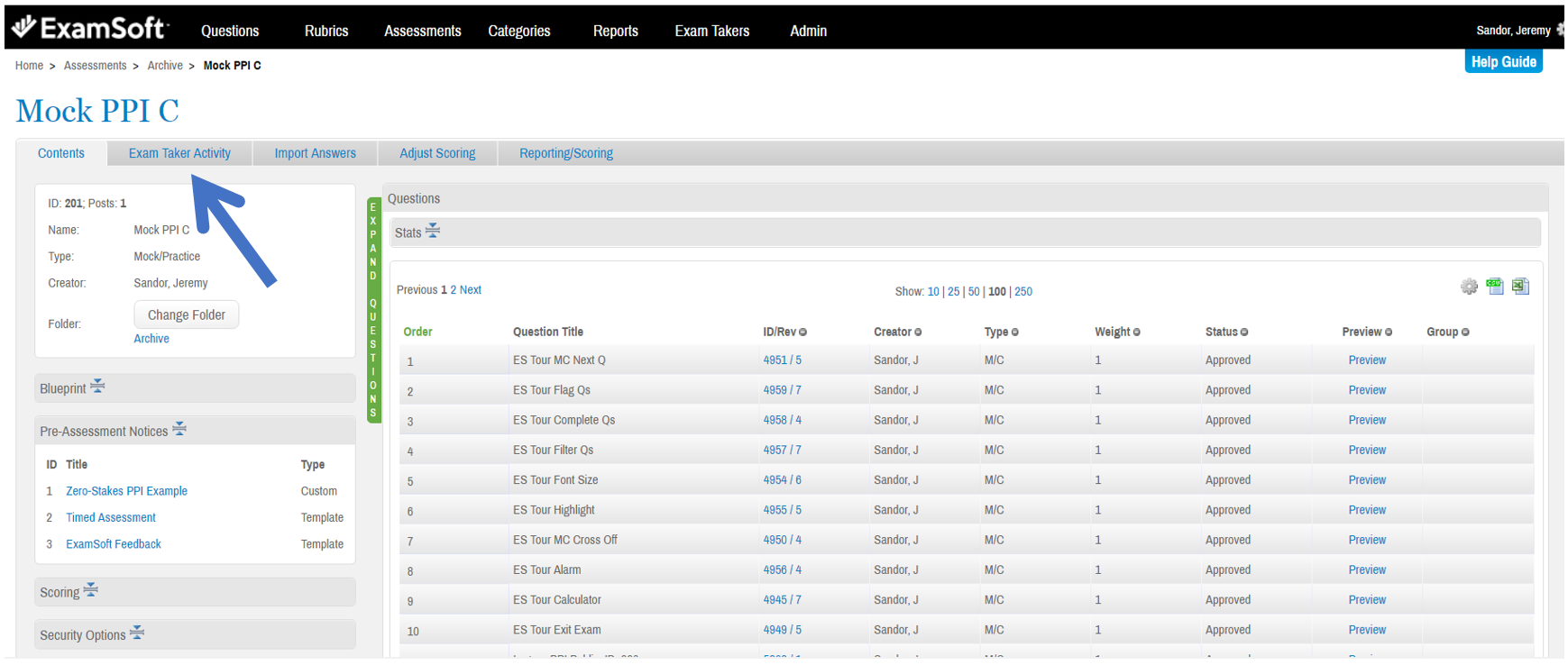Open the Categories menu
The height and width of the screenshot is (665, 1568).
(x=519, y=31)
